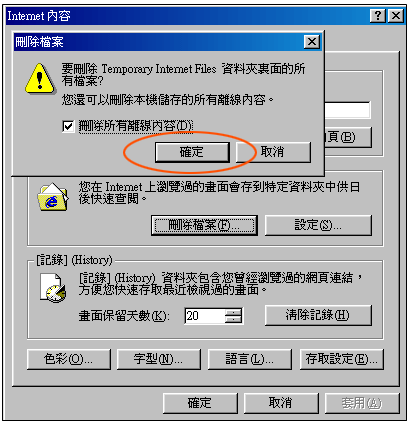Click 確定 at bottom of Internet 內容 window

point(200,403)
